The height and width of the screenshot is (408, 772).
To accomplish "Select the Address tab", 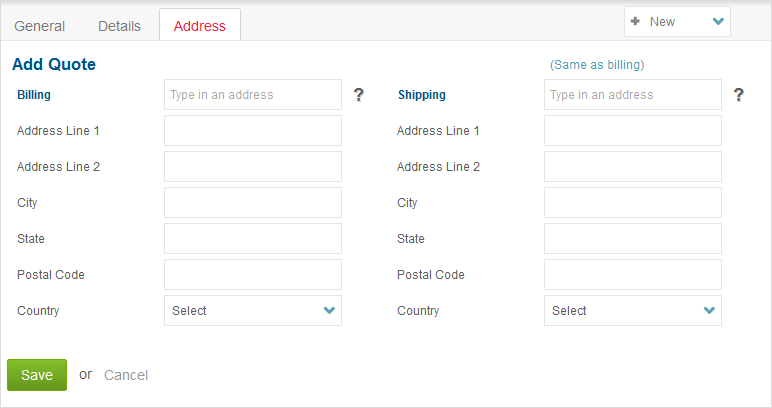I will (200, 25).
